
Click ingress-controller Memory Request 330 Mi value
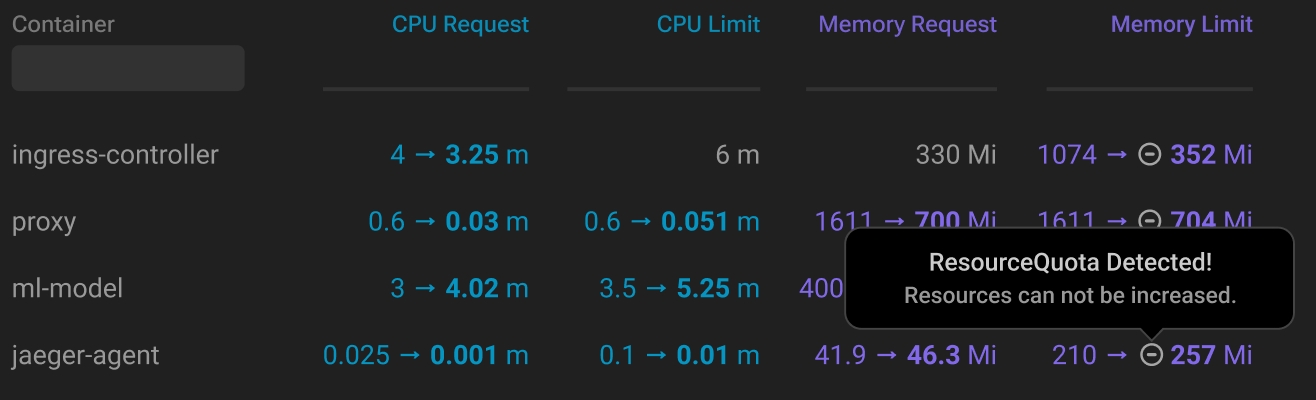[956, 155]
